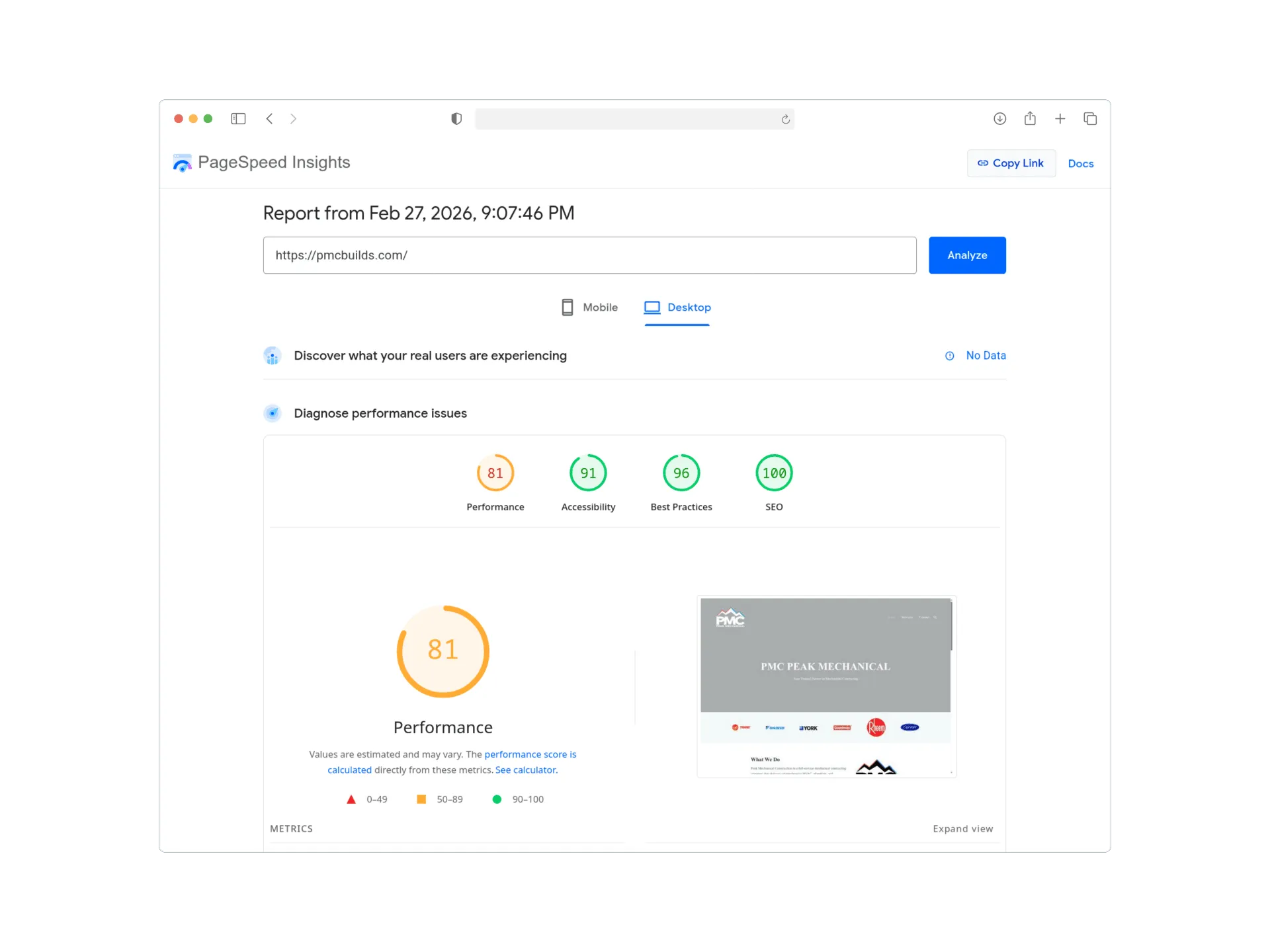Click the Copy Link button
1270x952 pixels.
click(x=1011, y=163)
